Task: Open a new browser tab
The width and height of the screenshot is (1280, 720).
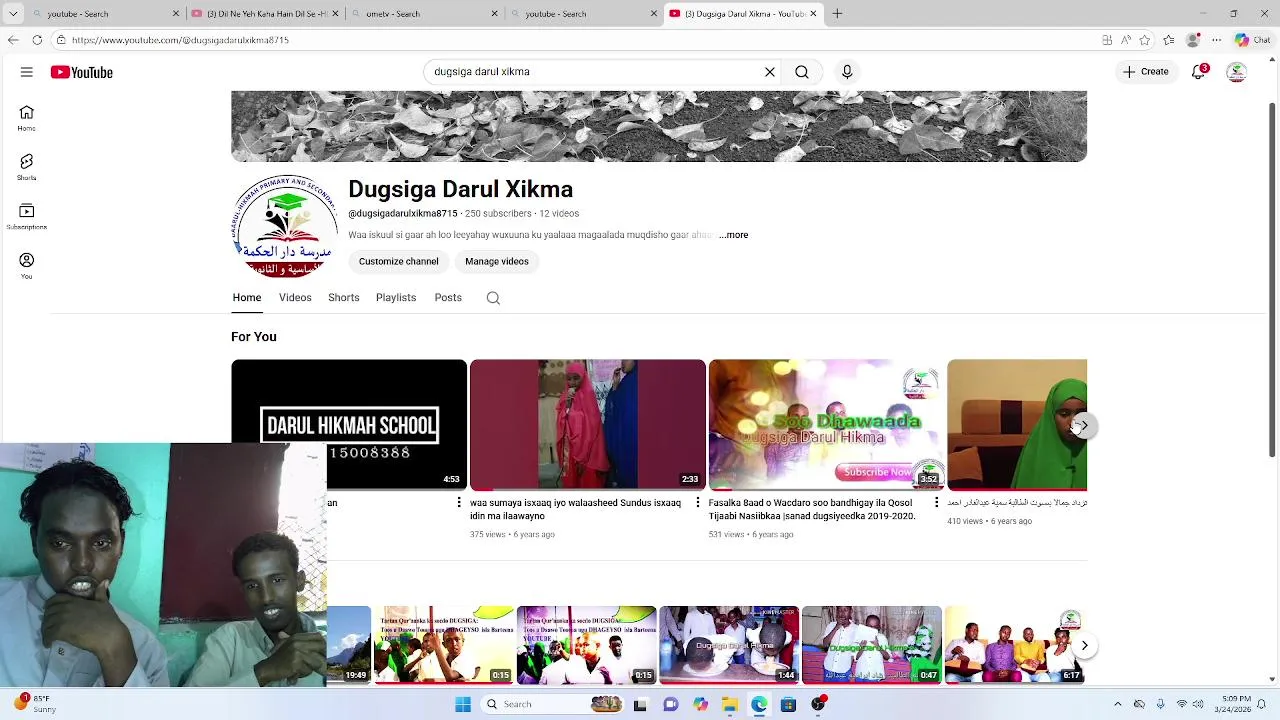Action: point(837,14)
